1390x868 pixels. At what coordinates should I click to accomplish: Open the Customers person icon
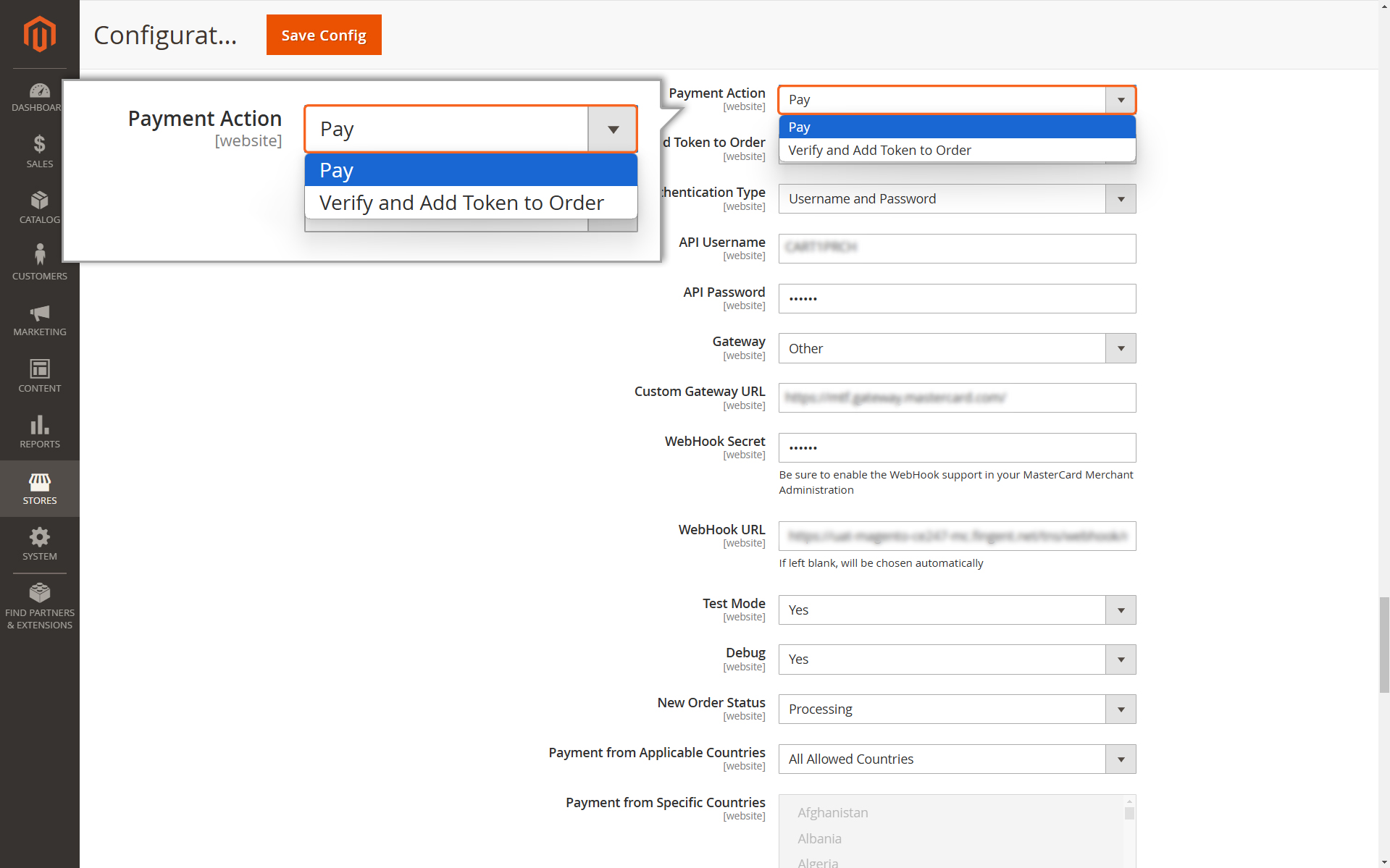[40, 254]
